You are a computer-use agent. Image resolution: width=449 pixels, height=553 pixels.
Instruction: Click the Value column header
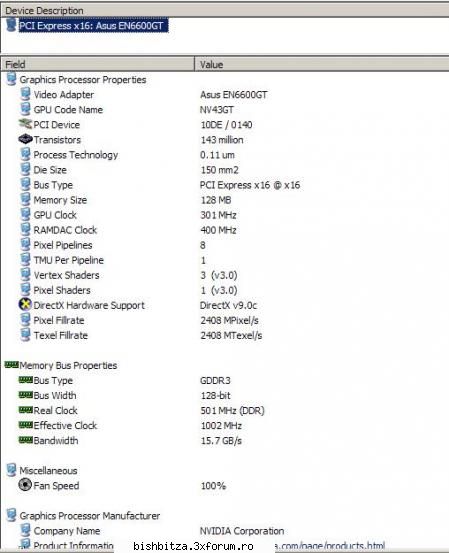coord(322,64)
